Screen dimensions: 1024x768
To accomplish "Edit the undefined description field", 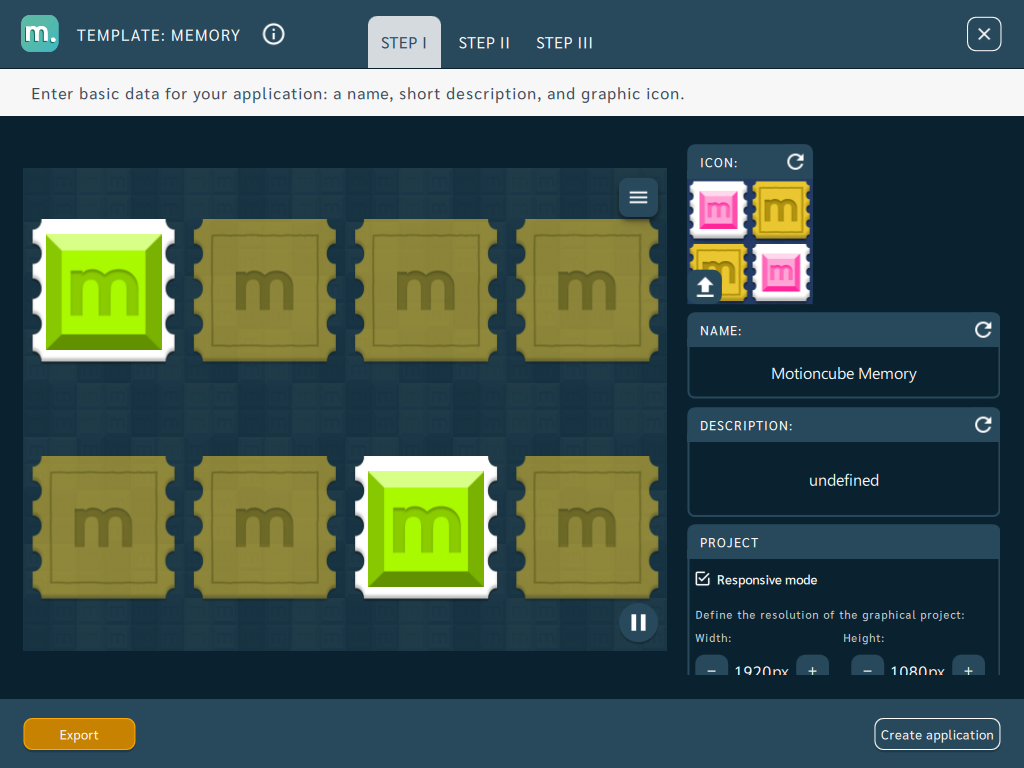I will tap(844, 479).
